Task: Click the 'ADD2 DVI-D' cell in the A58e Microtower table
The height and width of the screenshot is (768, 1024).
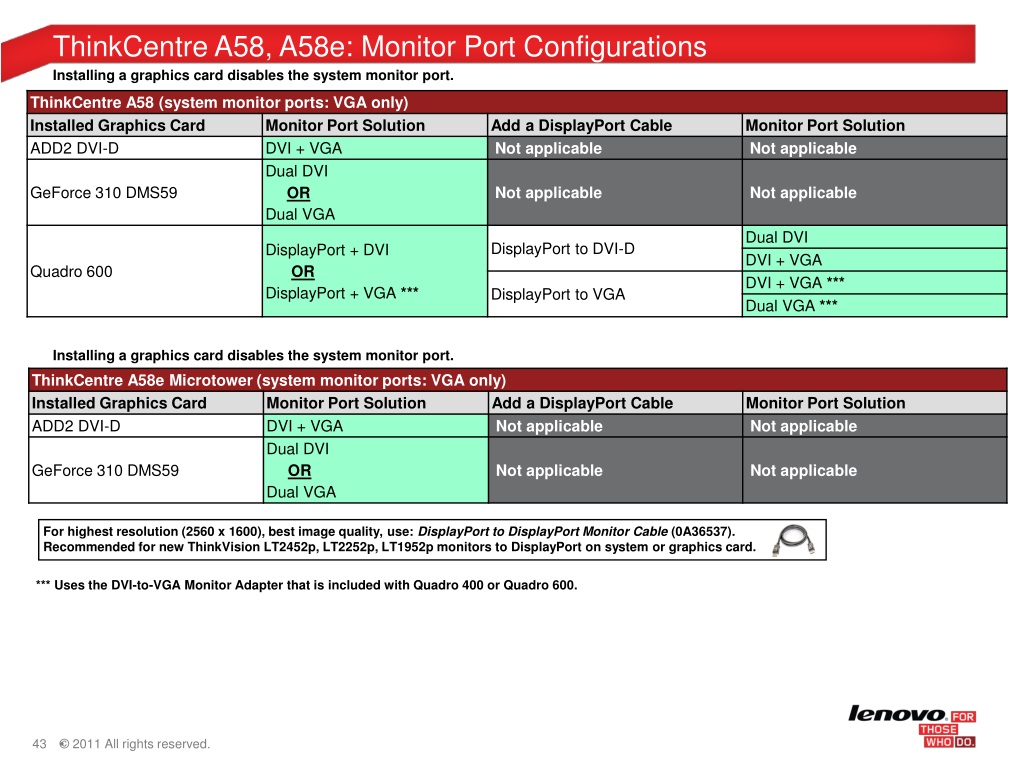Action: tap(146, 426)
